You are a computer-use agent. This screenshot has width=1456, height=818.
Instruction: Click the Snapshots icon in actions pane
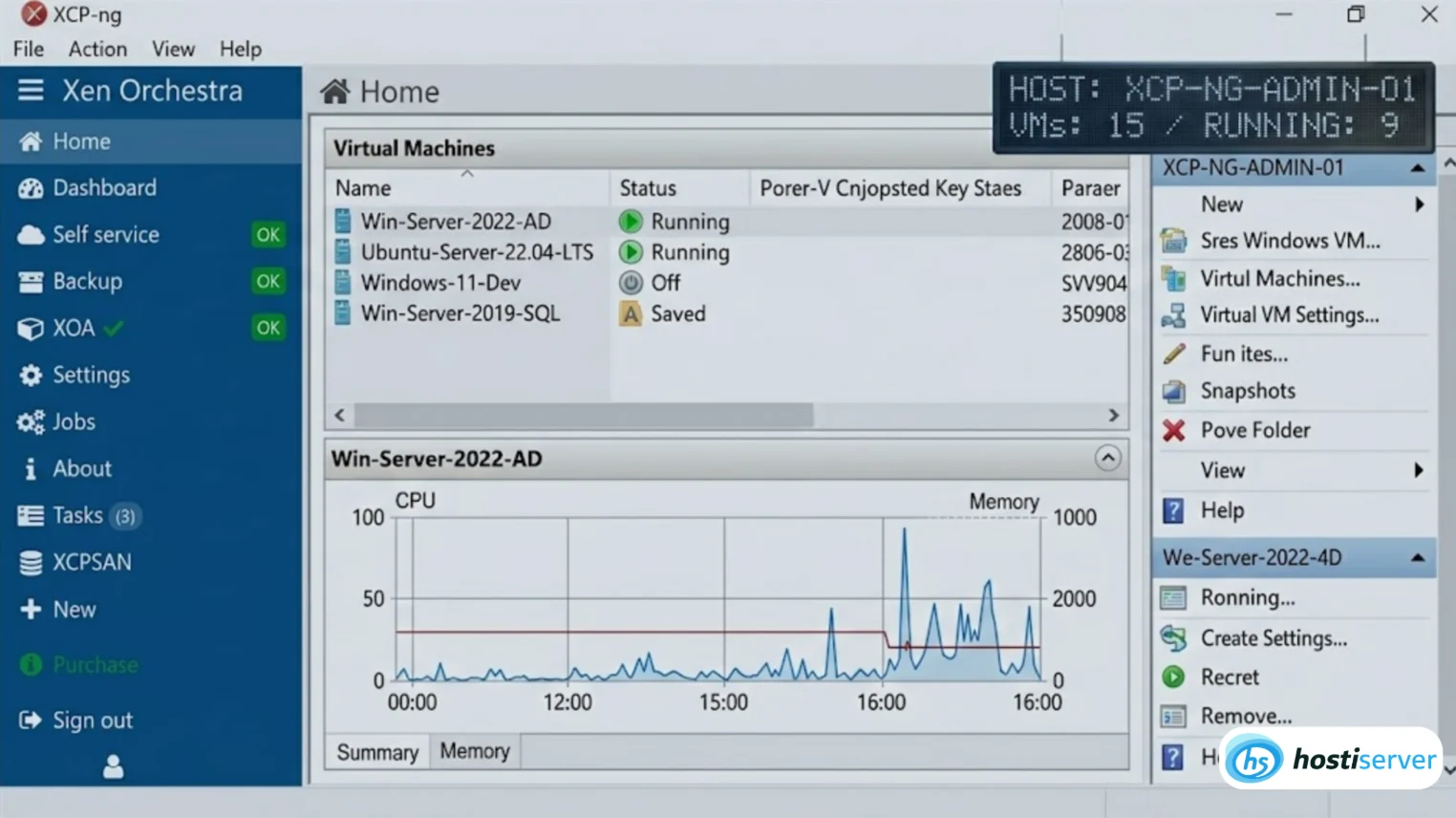point(1174,391)
